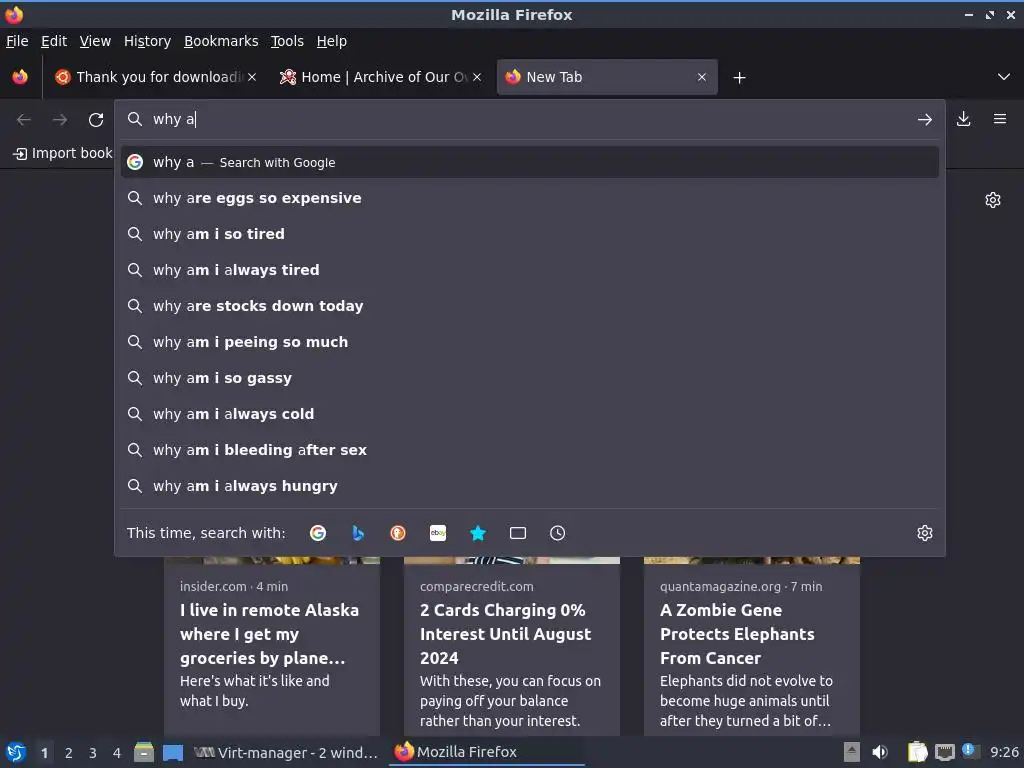Open the File menu
Screen dimensions: 1024x768
(x=17, y=41)
